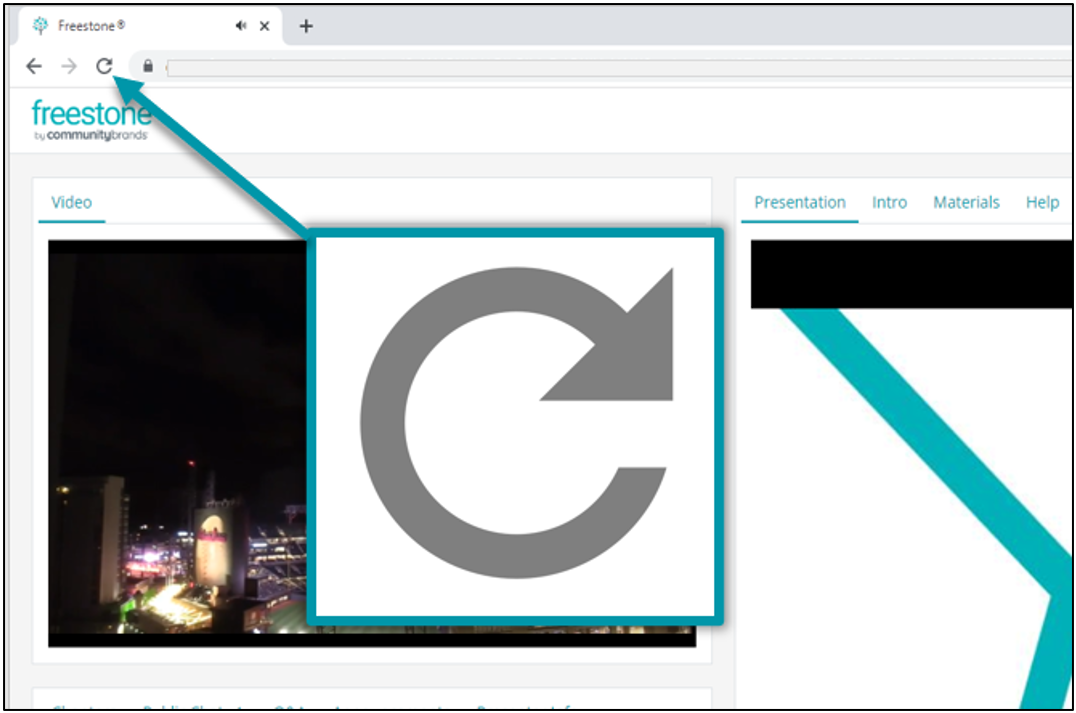Reload the page with the refresh icon
The width and height of the screenshot is (1076, 713).
104,66
